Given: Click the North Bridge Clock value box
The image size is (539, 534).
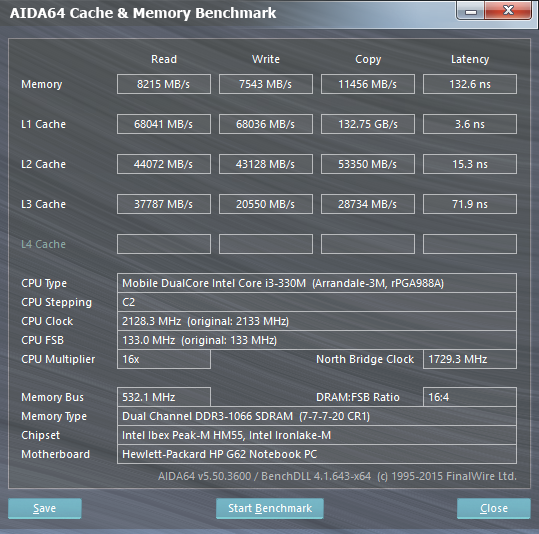Looking at the screenshot, I should point(470,359).
